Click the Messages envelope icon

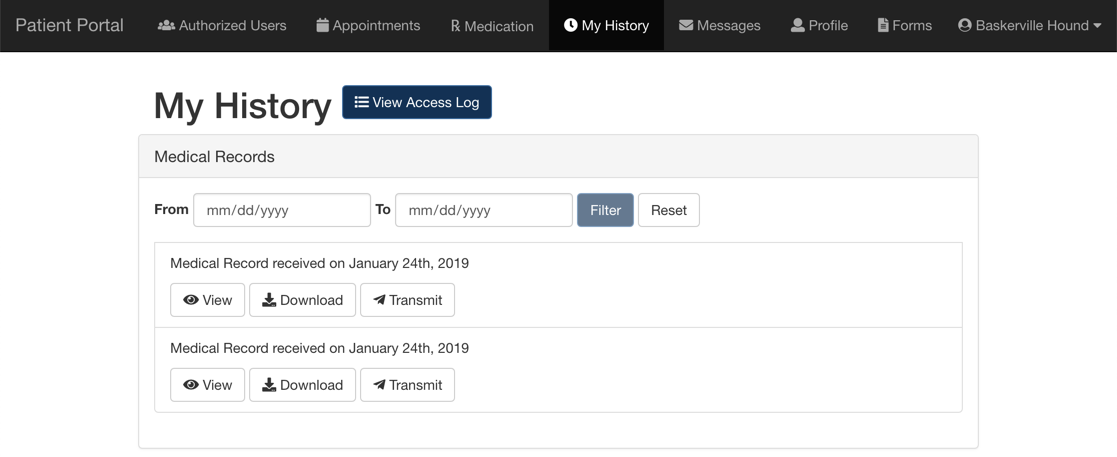[686, 26]
